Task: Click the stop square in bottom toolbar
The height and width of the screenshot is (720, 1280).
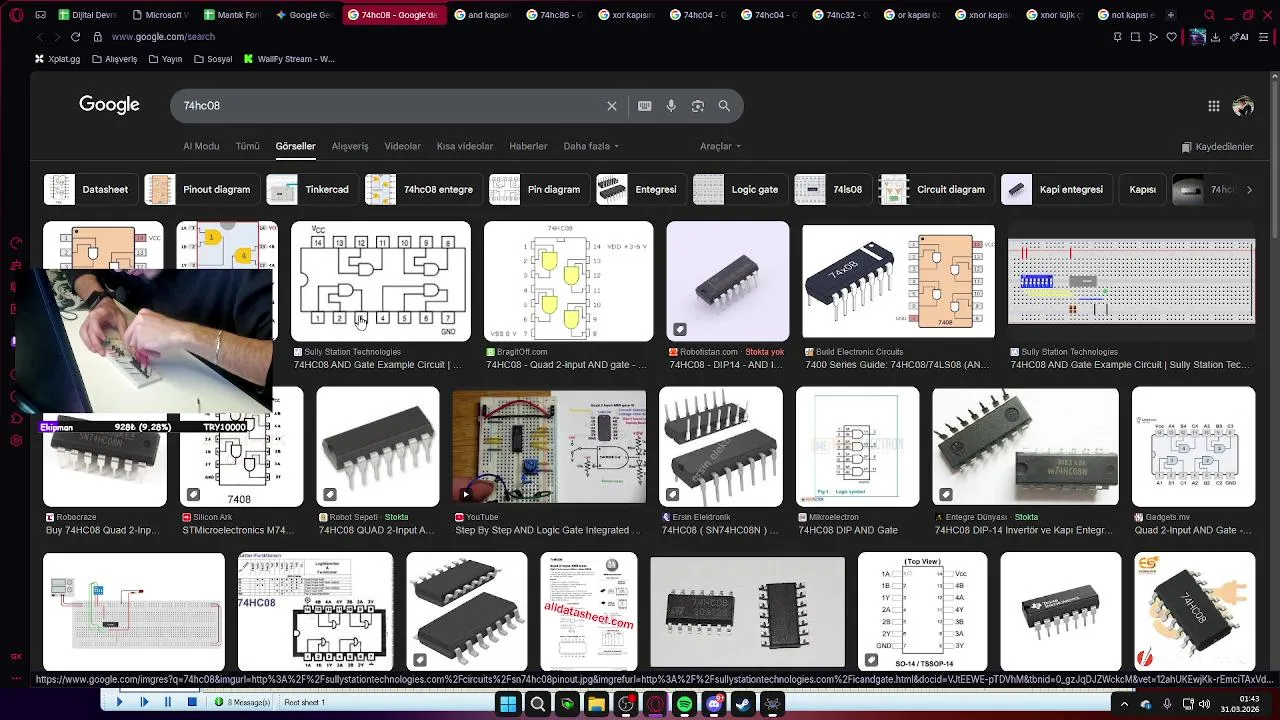Action: [x=192, y=702]
